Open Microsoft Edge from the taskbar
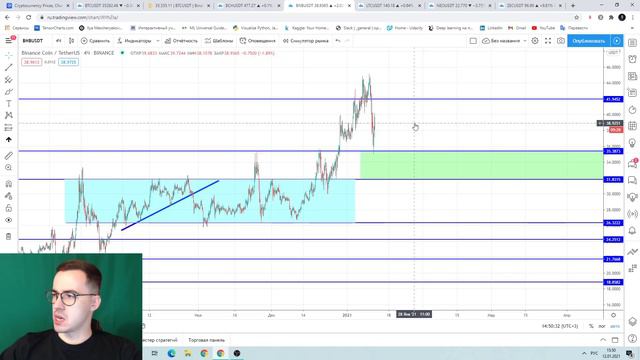This screenshot has width=640, height=360. 171,353
